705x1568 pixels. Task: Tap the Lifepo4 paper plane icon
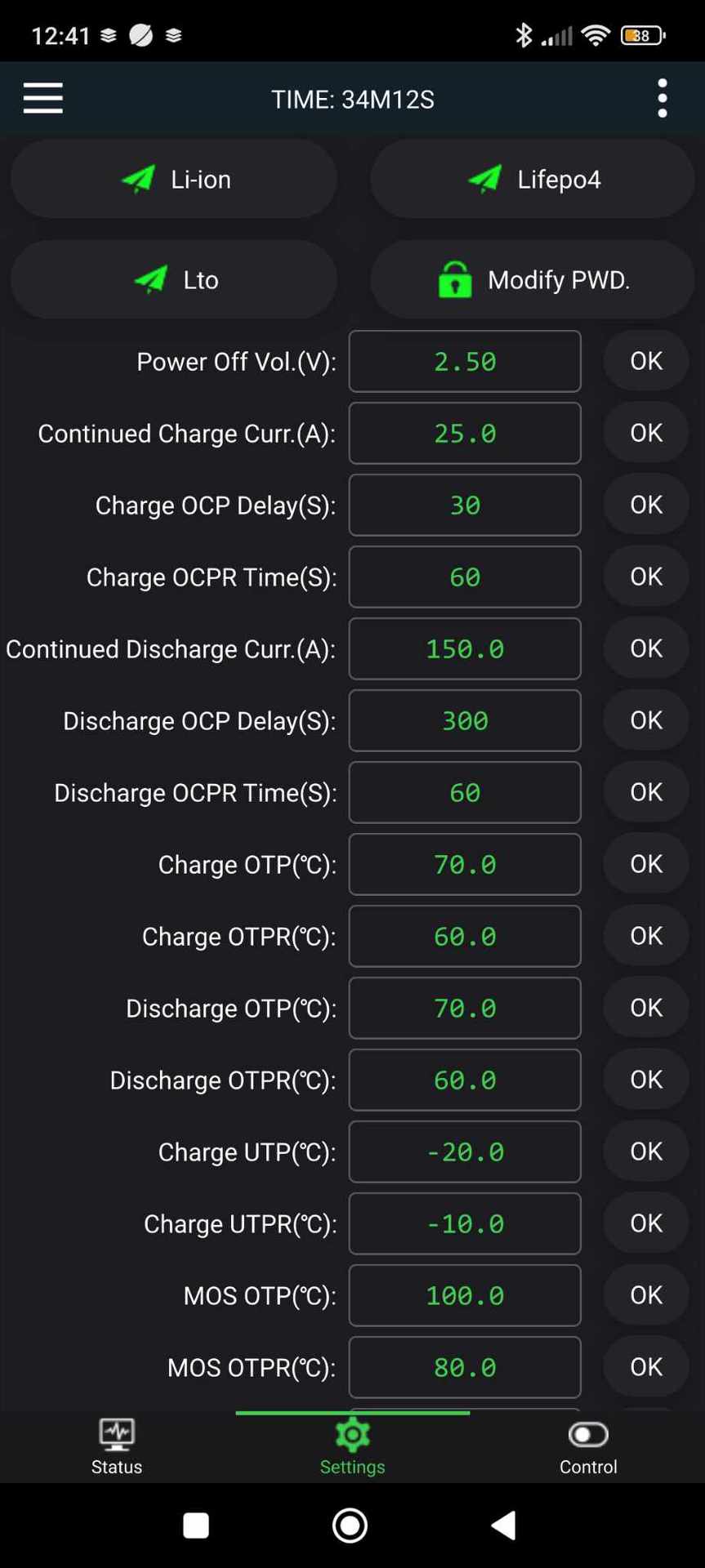coord(484,179)
